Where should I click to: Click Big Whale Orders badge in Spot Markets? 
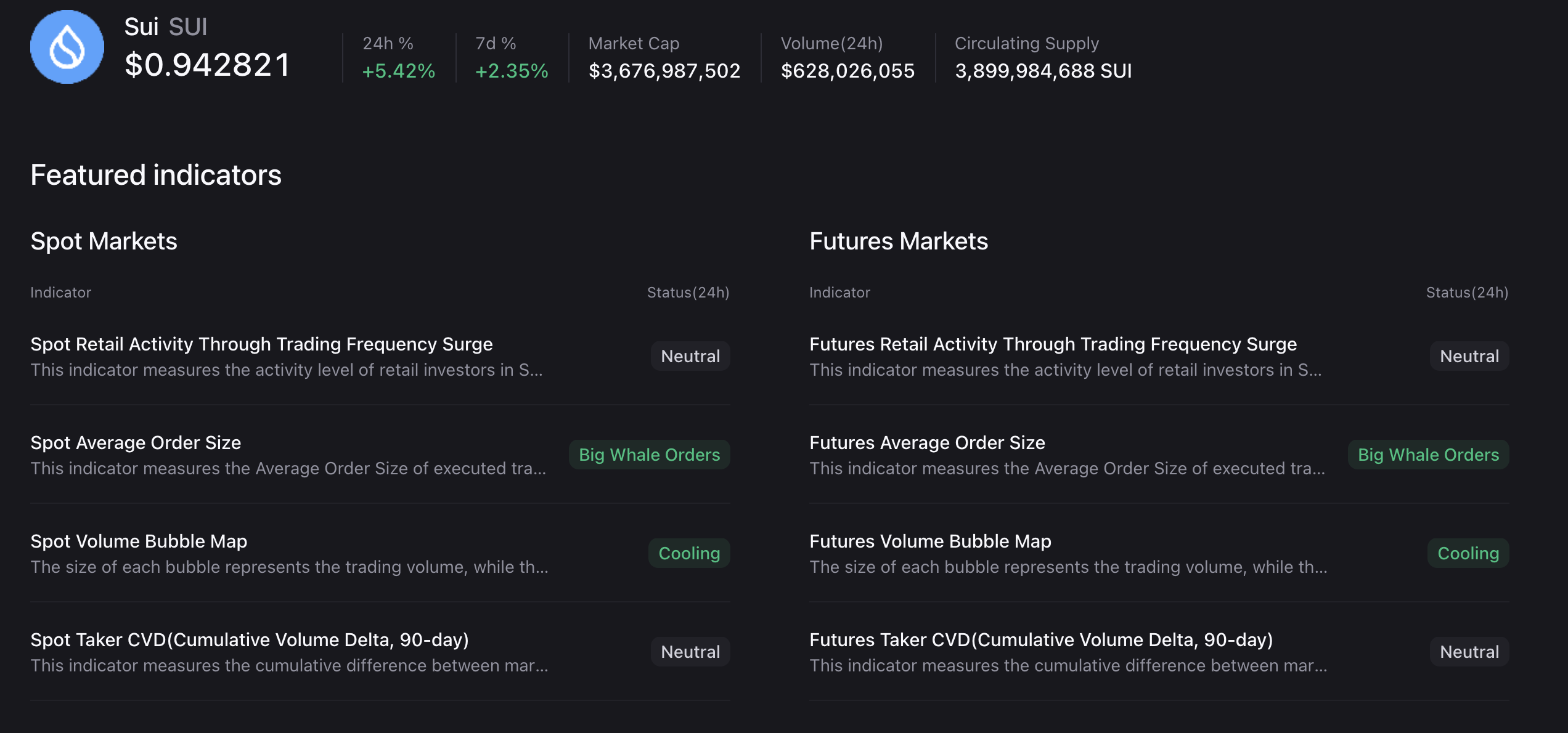[x=649, y=455]
